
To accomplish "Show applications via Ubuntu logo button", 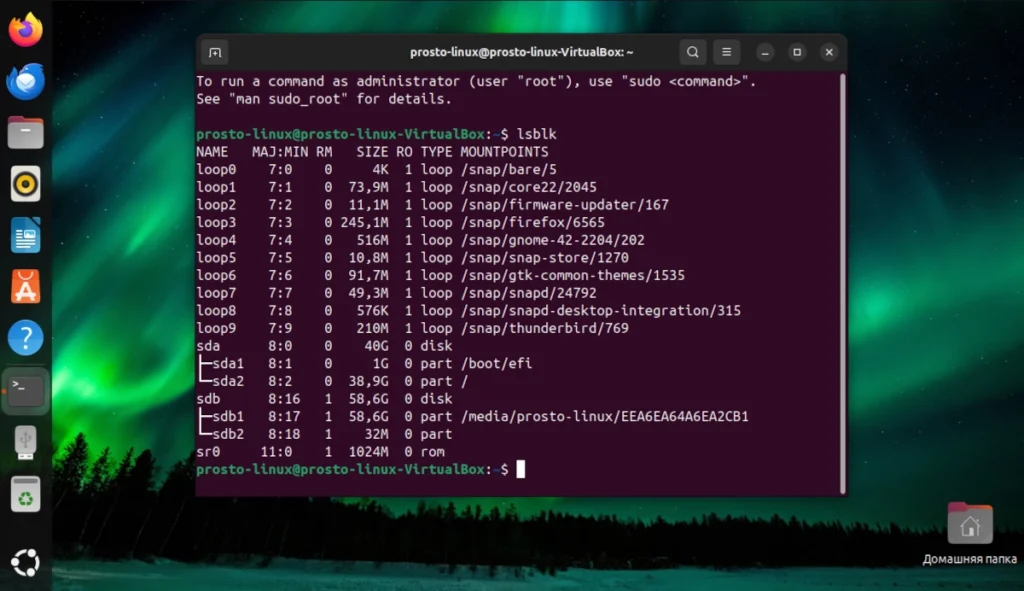I will (x=25, y=562).
